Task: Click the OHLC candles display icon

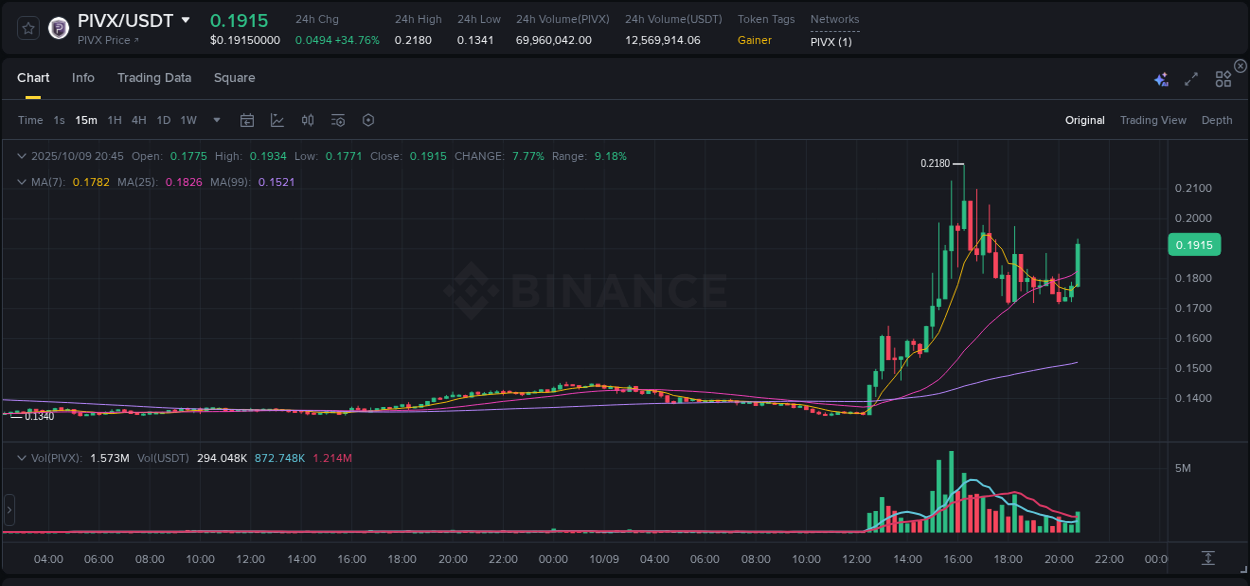Action: (307, 120)
